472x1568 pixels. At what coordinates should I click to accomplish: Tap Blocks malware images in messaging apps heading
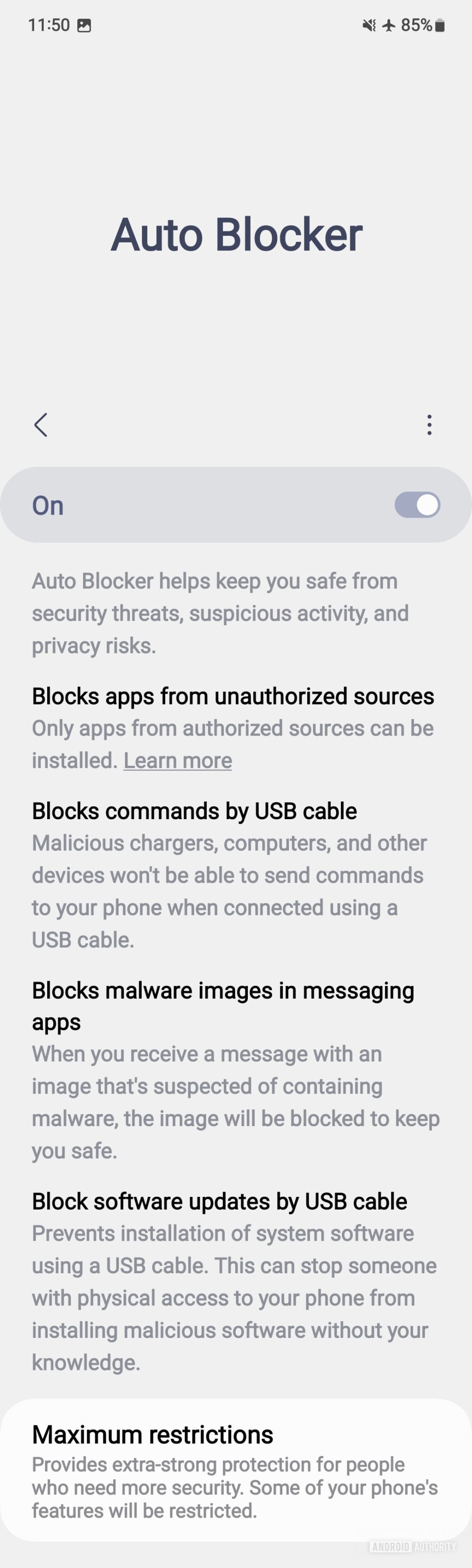coord(223,1006)
